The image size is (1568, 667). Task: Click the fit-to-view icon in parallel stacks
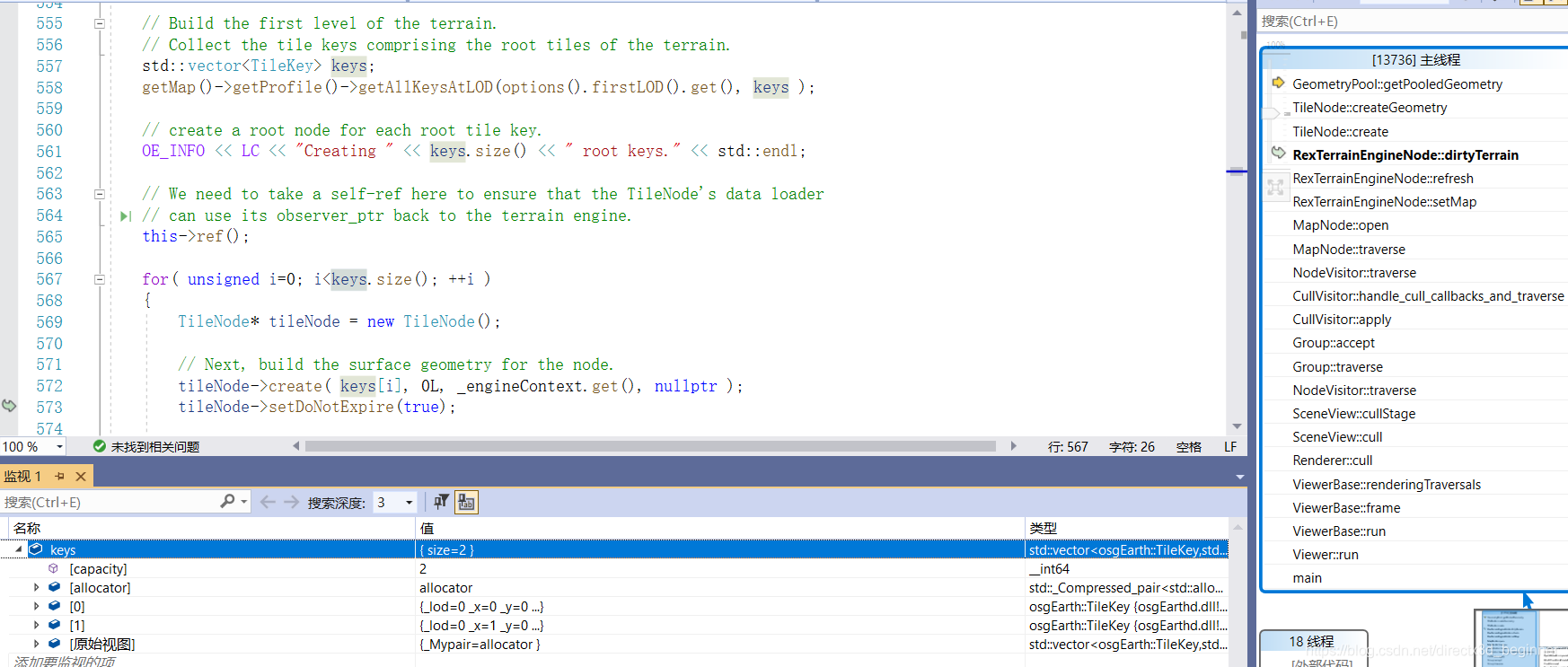click(1275, 187)
